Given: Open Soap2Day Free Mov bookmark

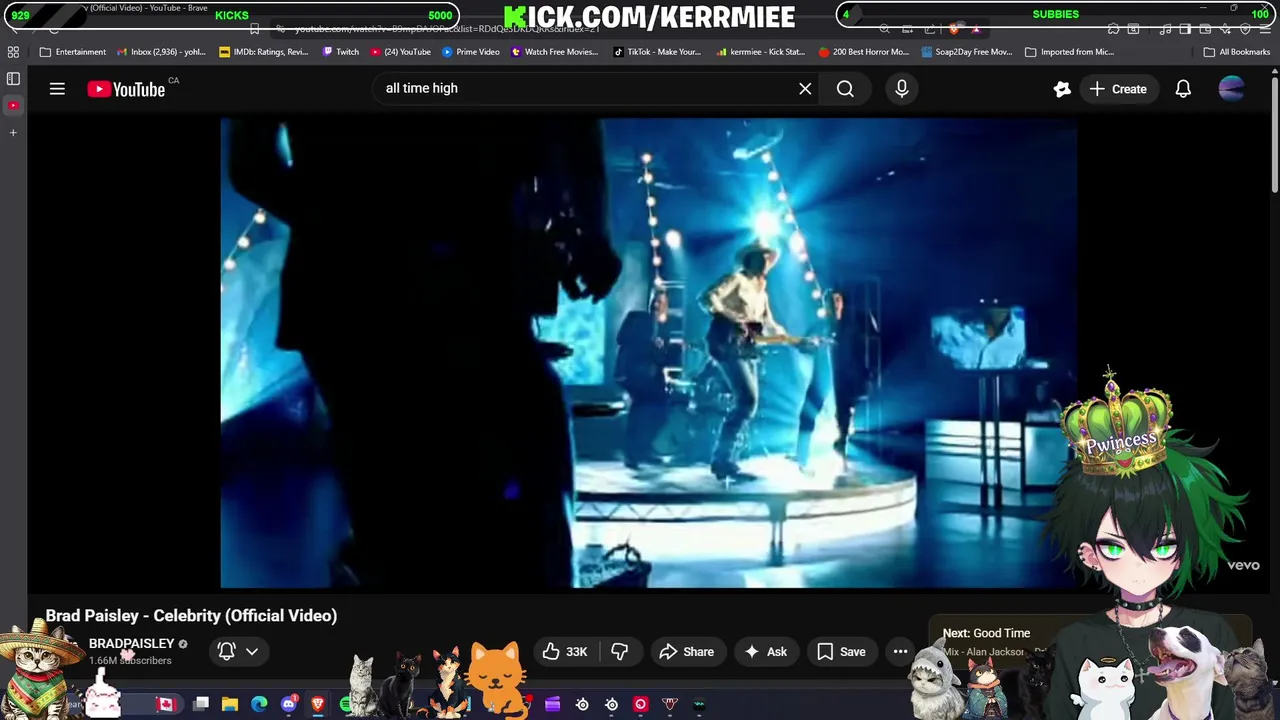Looking at the screenshot, I should pyautogui.click(x=967, y=52).
